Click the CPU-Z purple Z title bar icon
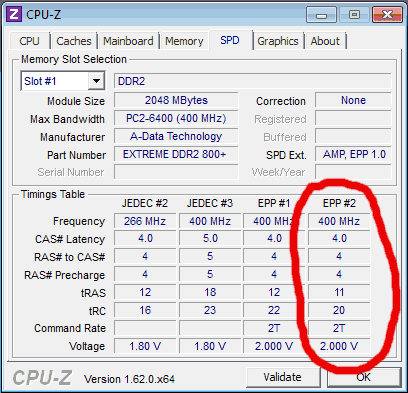Screen dimensions: 408x393 click(x=14, y=14)
